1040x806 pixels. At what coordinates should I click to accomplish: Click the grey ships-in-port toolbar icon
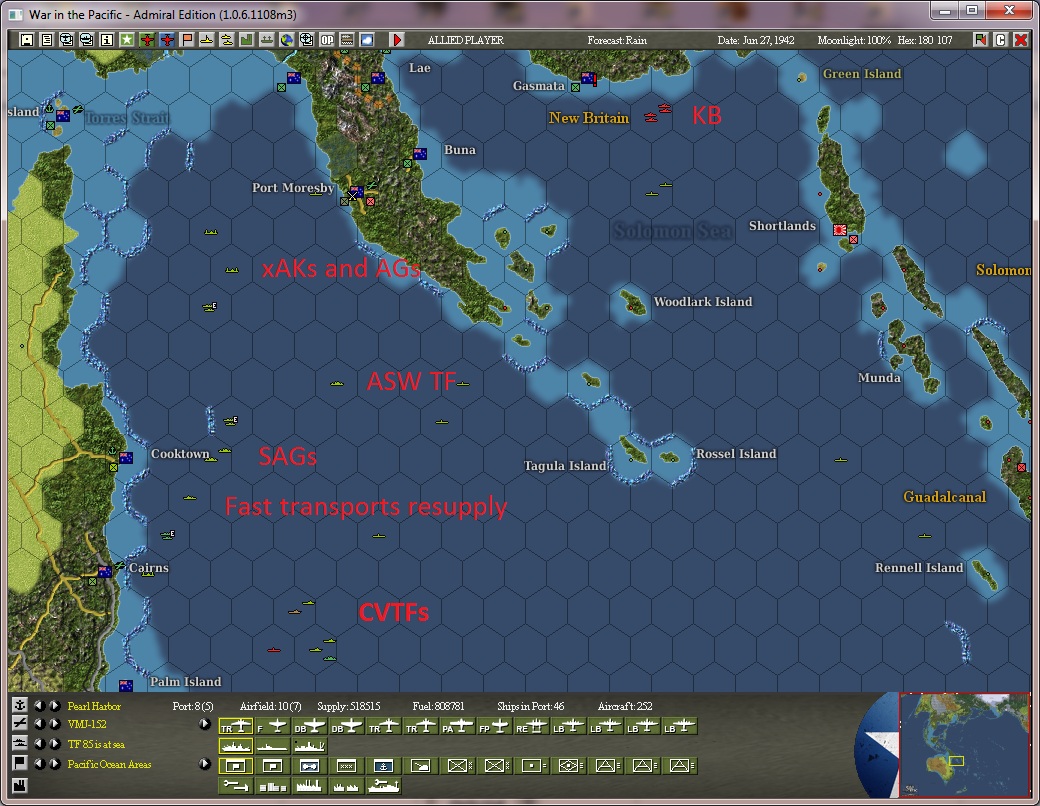point(266,40)
